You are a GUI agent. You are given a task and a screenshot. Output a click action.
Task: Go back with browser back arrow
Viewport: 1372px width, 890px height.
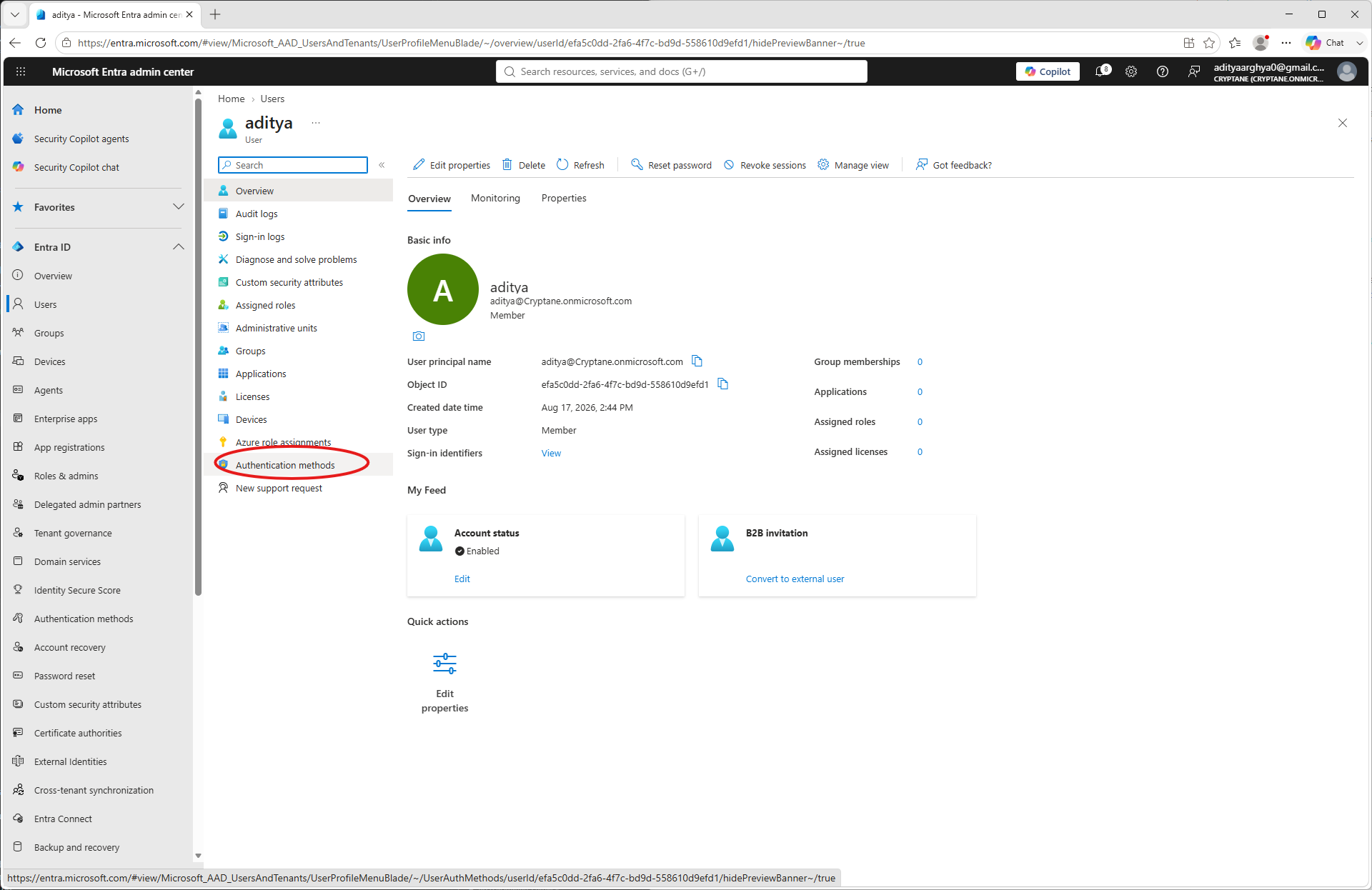(15, 43)
